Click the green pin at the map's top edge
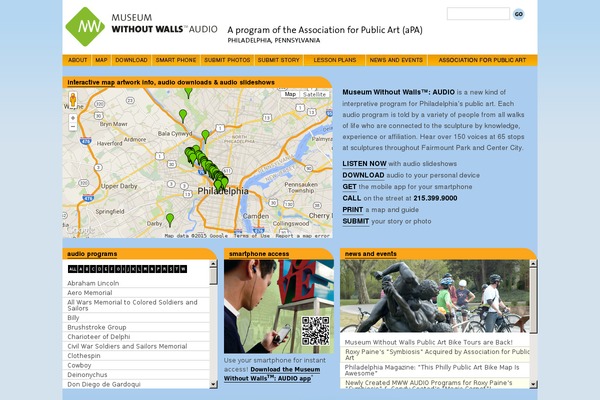This screenshot has width=600, height=400. [188, 93]
